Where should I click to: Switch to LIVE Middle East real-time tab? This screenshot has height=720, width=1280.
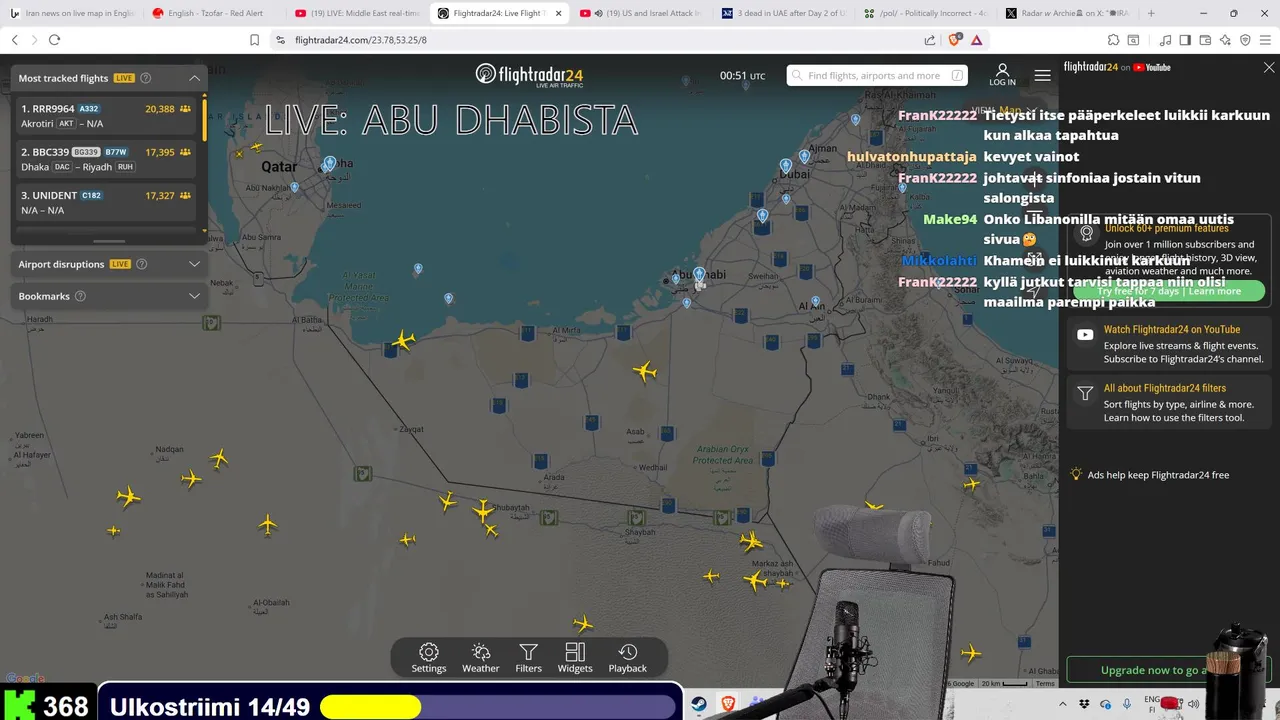[359, 13]
